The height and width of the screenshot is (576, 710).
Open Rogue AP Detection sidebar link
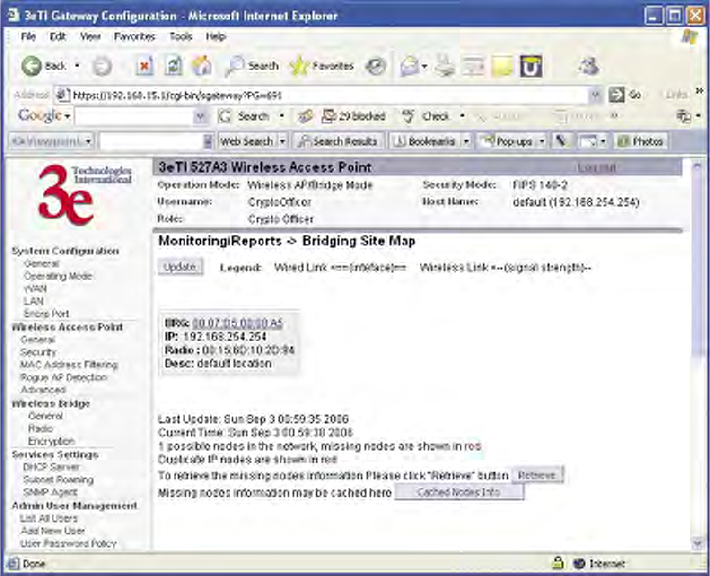tap(64, 378)
